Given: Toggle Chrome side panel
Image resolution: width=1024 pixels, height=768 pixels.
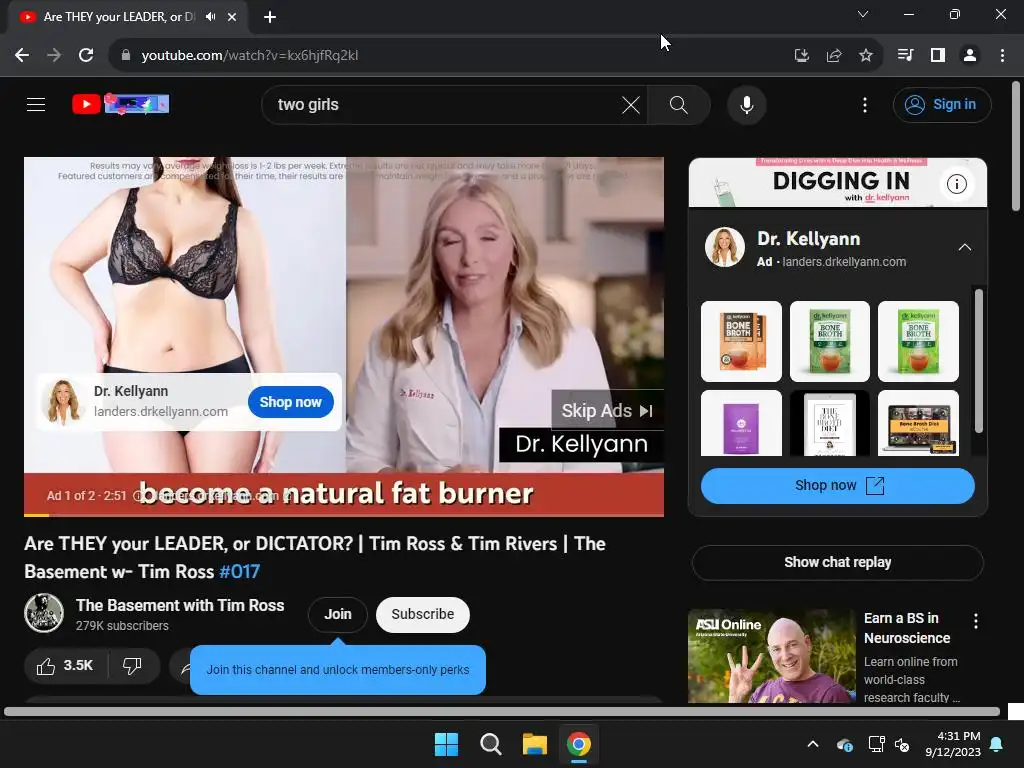Looking at the screenshot, I should (x=938, y=56).
